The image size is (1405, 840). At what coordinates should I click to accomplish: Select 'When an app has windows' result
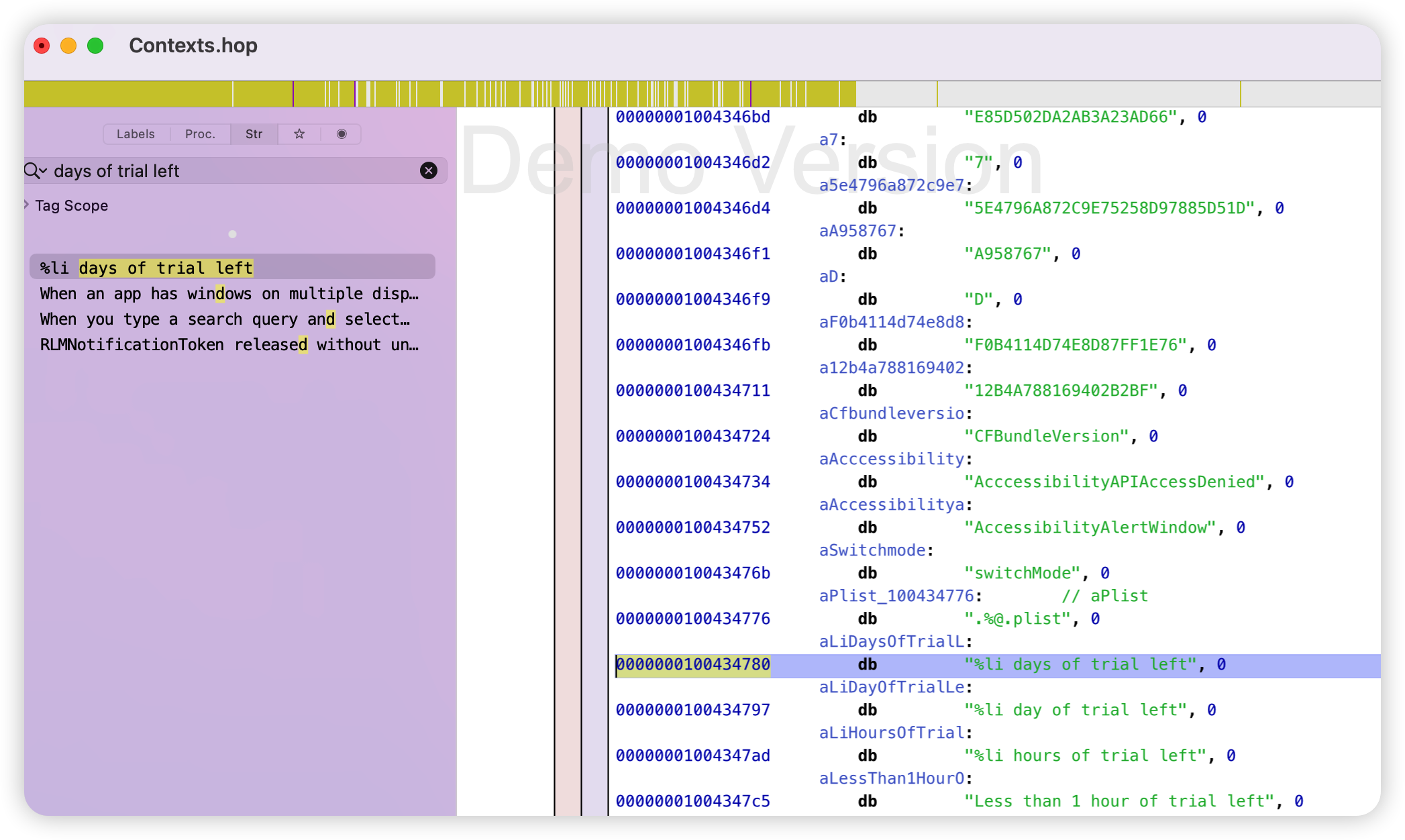pos(228,294)
